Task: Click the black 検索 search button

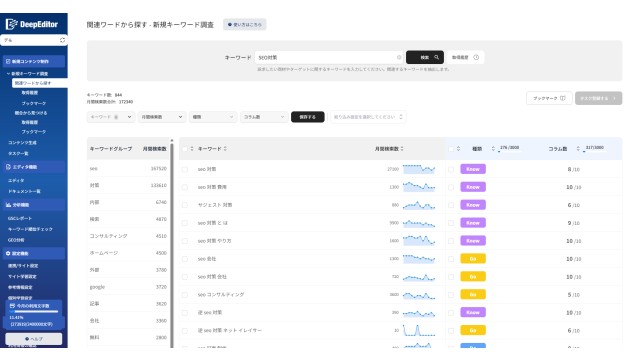Action: [424, 58]
